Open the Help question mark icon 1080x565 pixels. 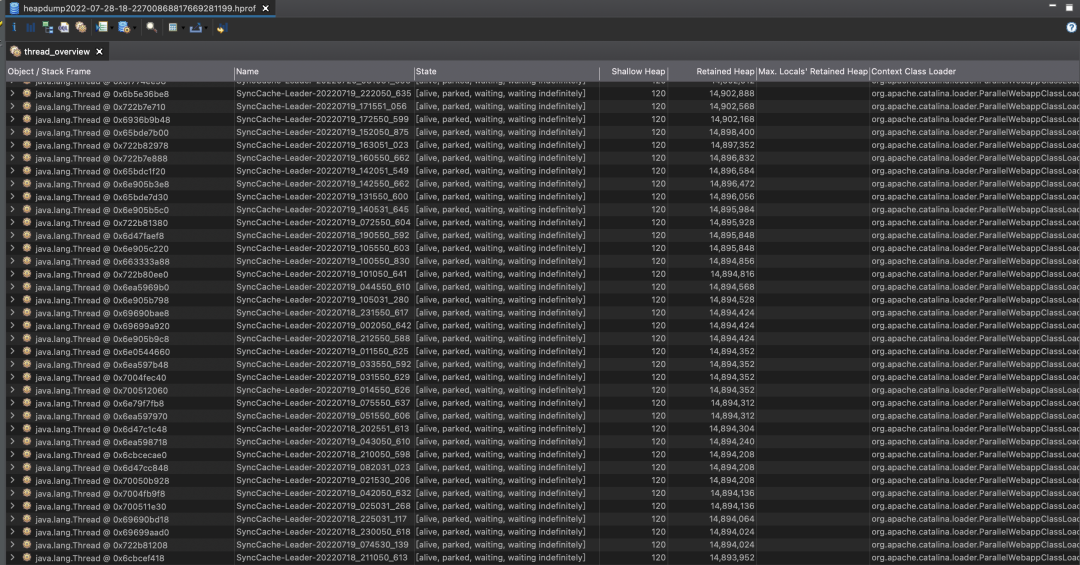[x=1071, y=28]
